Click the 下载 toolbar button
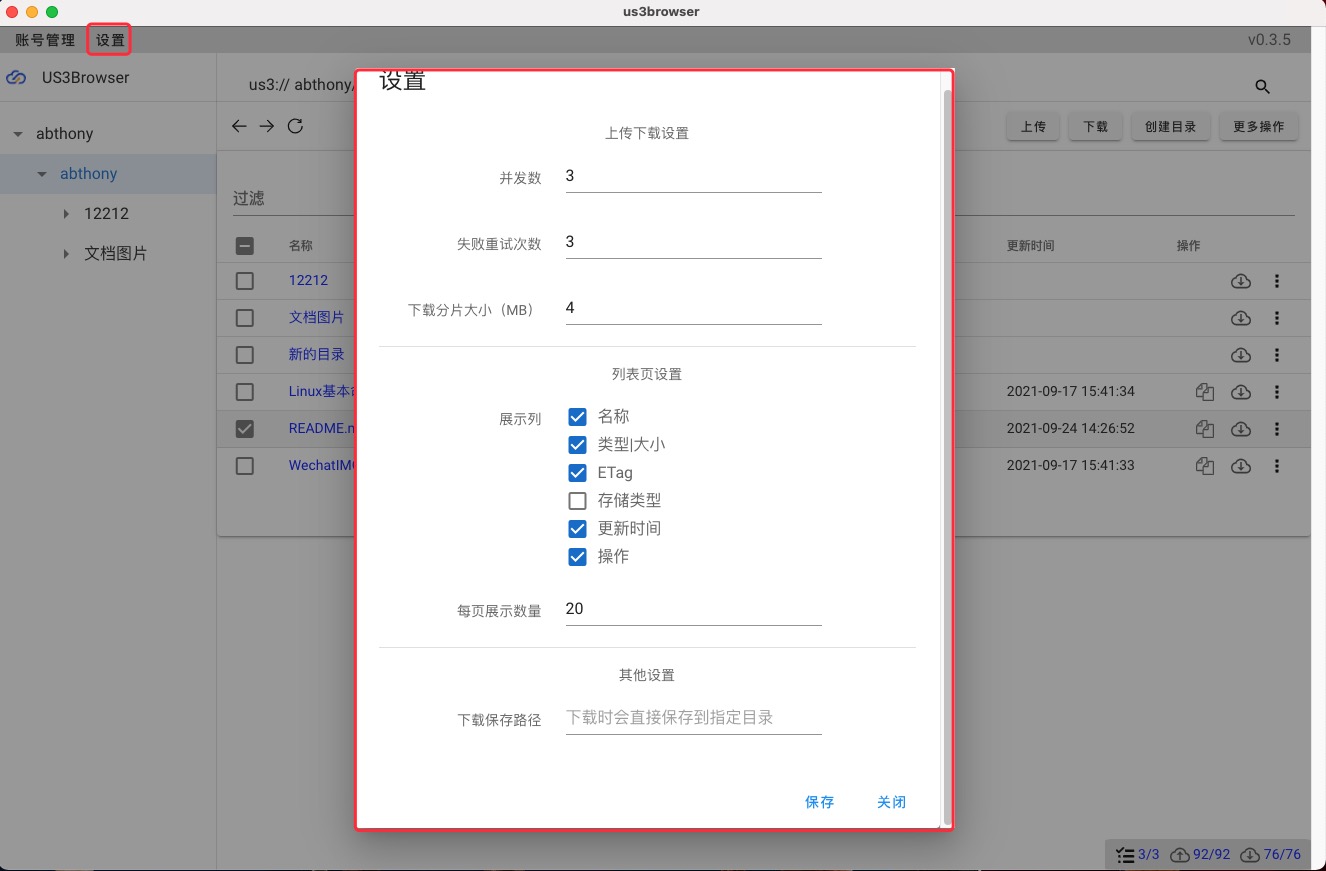 point(1096,127)
